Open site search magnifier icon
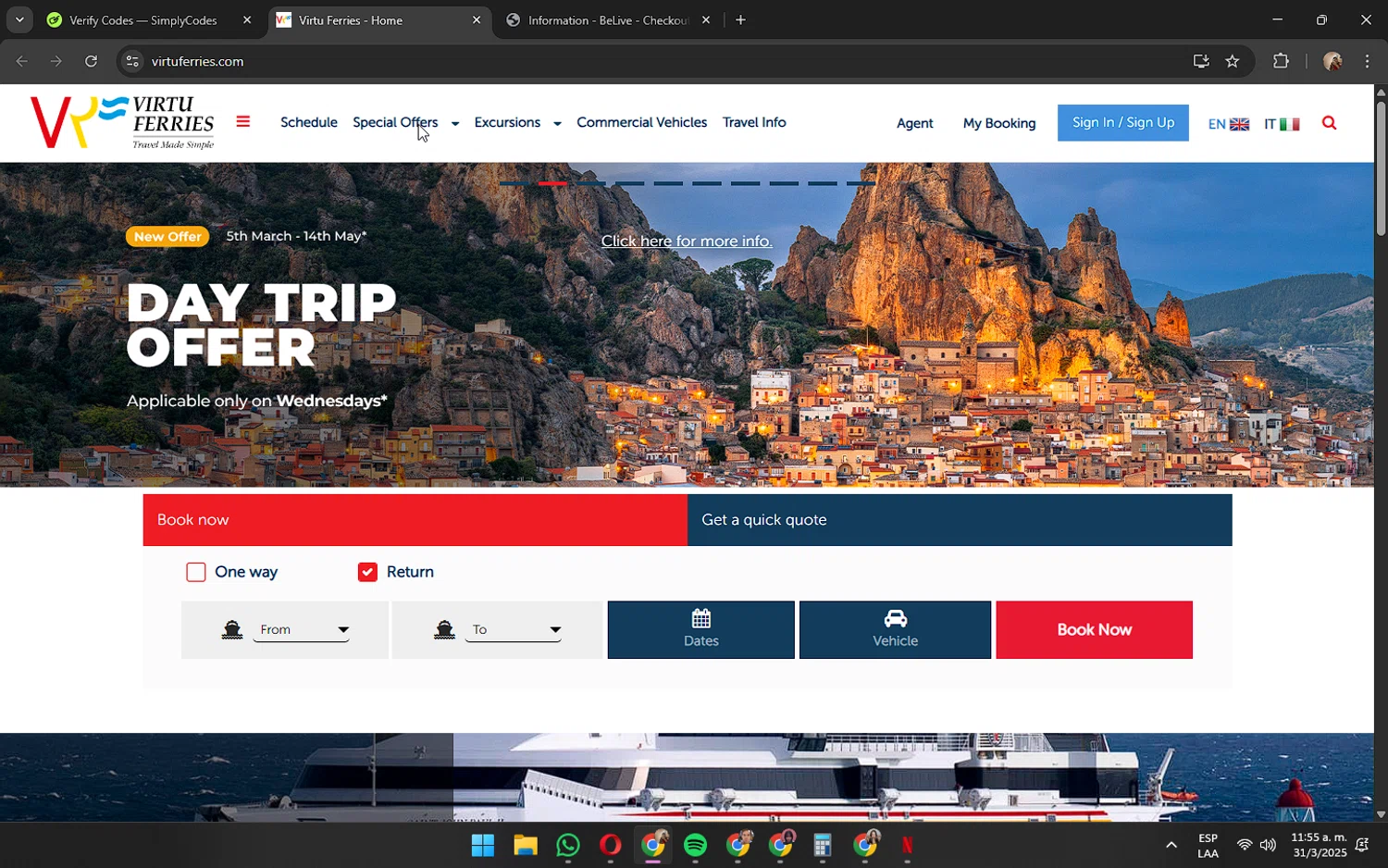 pos(1329,123)
